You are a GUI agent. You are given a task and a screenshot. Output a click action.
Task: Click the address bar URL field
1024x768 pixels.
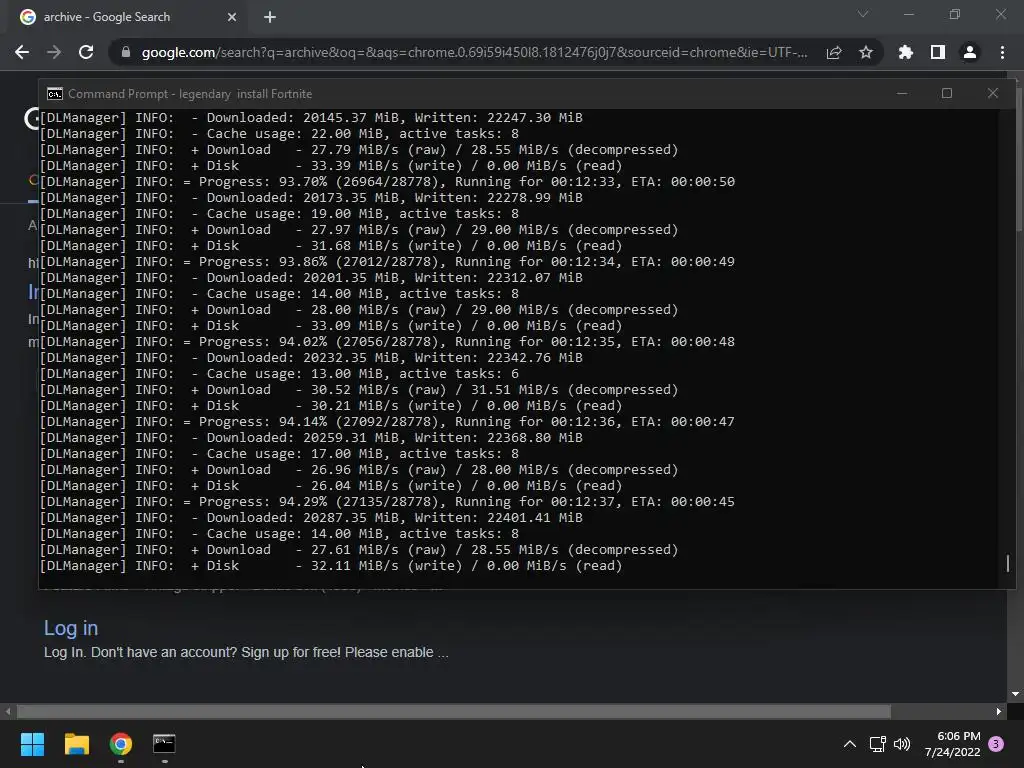pos(474,52)
